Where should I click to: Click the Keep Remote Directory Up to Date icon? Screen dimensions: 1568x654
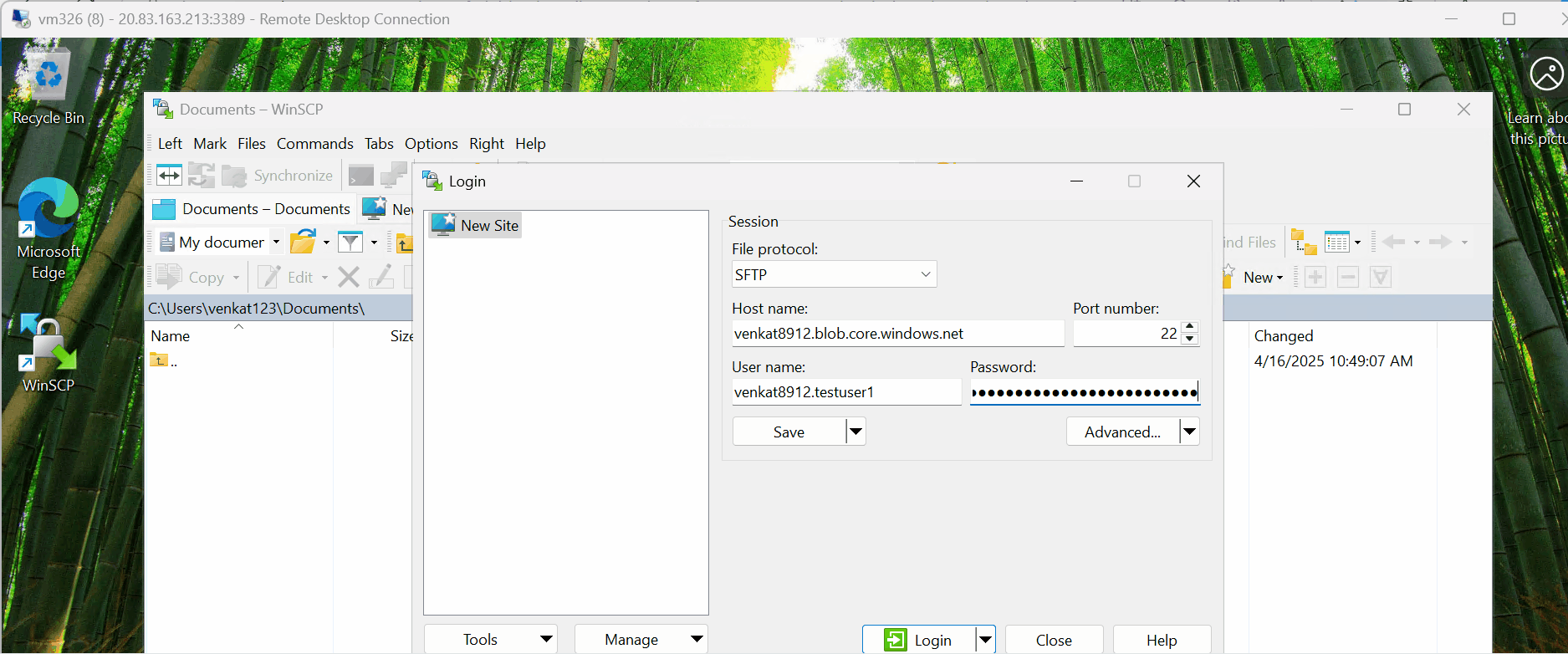(x=201, y=176)
